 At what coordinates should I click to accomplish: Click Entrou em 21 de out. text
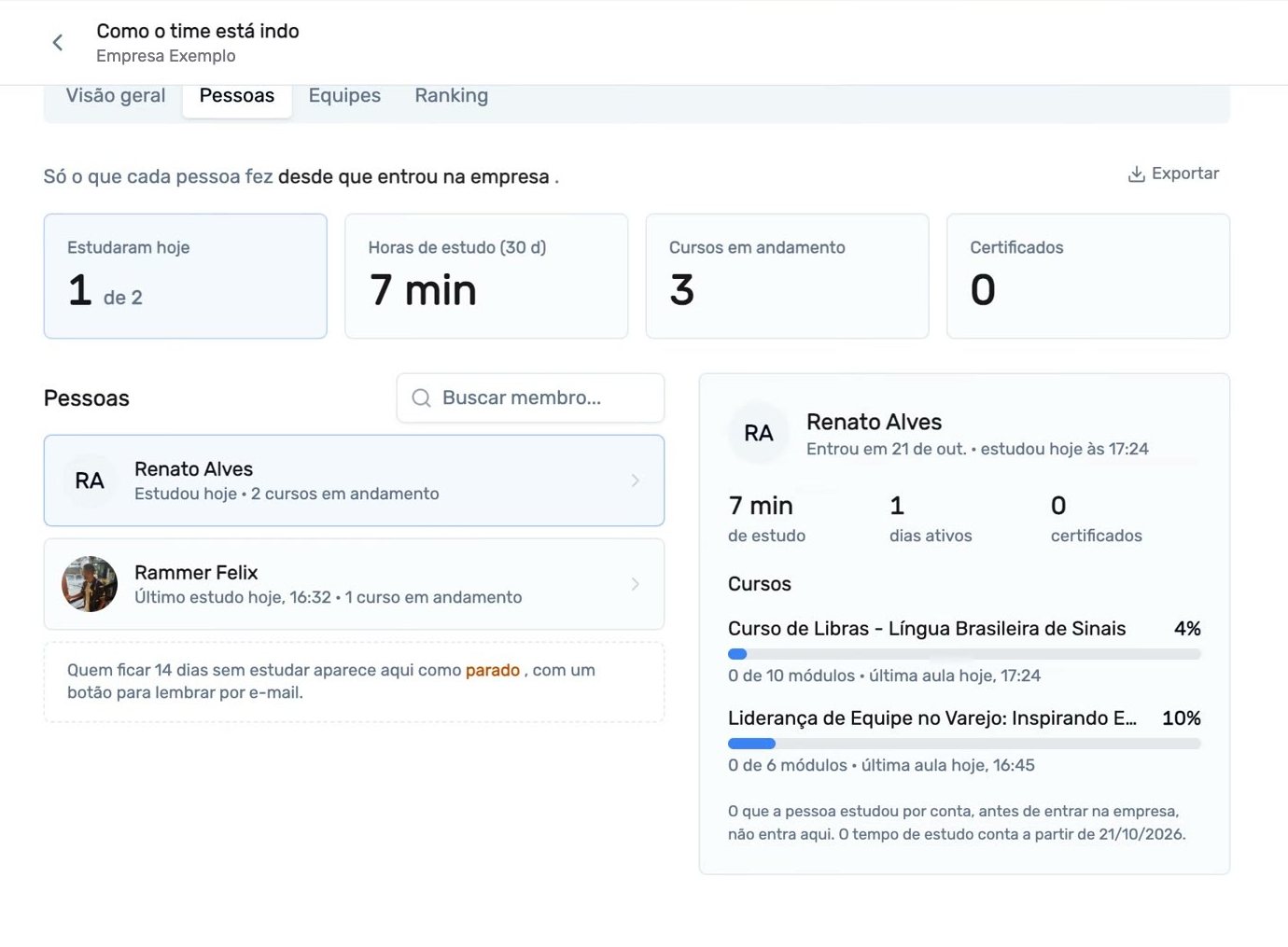[x=887, y=449]
